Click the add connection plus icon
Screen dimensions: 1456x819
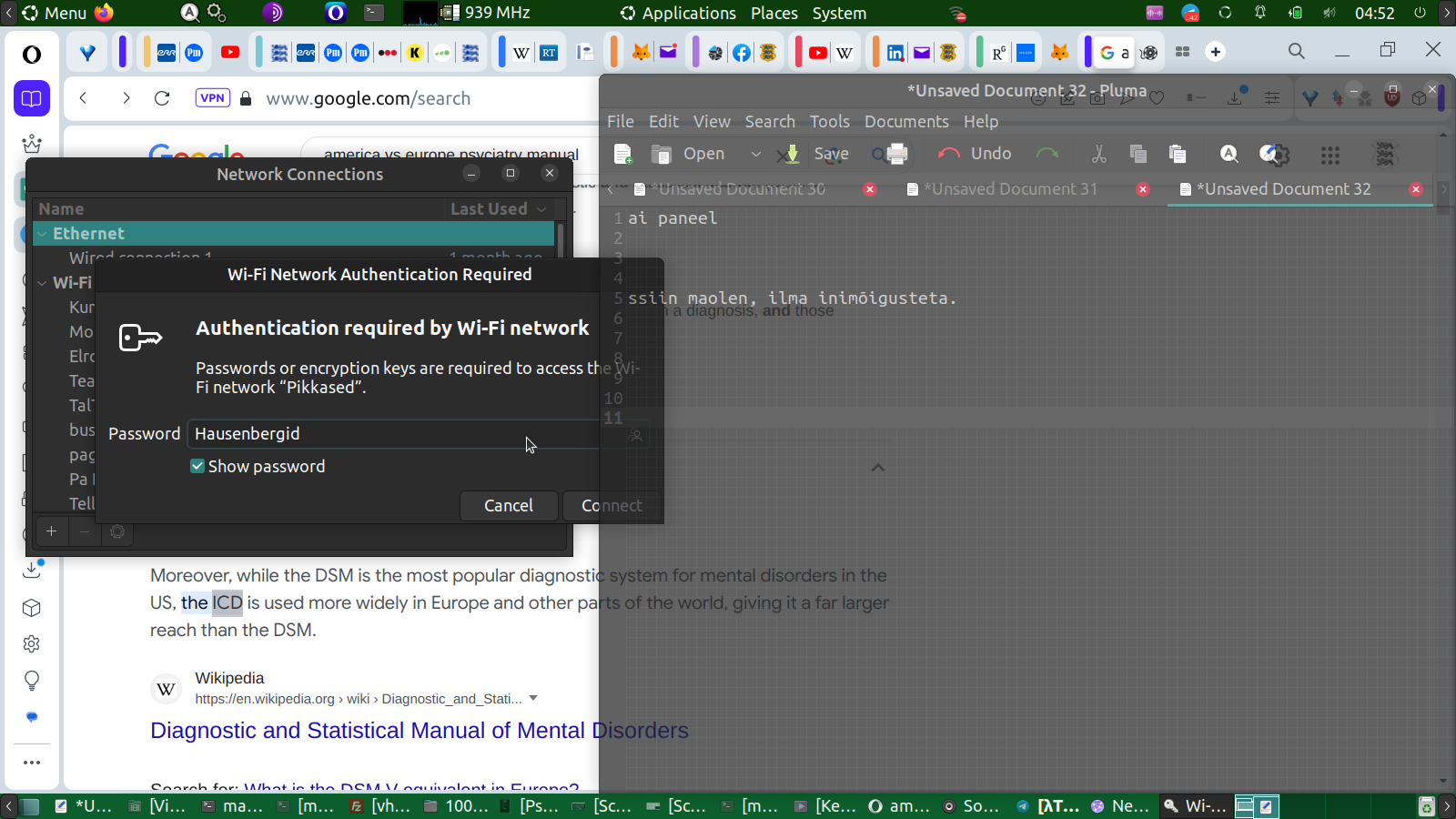(52, 531)
